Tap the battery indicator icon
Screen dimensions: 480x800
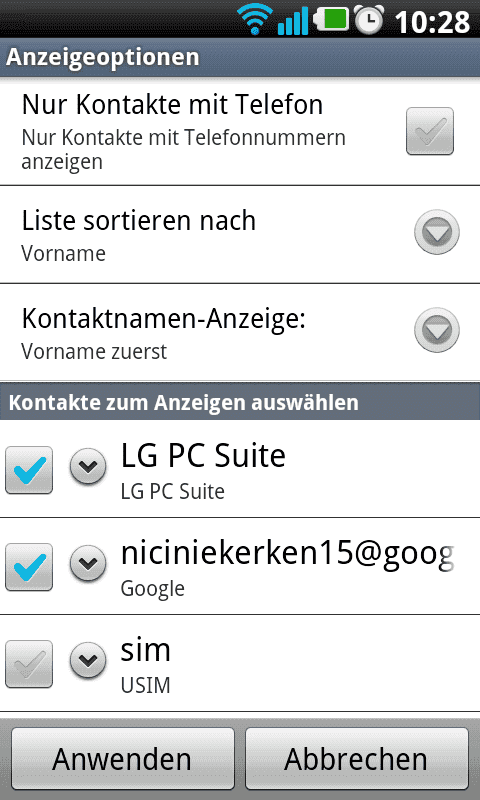(331, 19)
